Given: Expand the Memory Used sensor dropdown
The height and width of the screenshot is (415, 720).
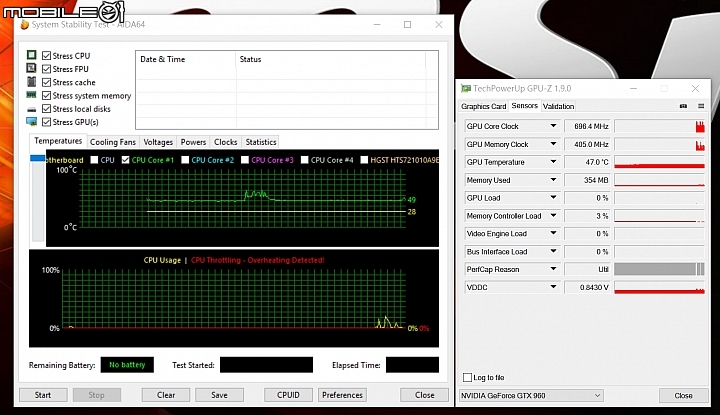Looking at the screenshot, I should click(553, 179).
